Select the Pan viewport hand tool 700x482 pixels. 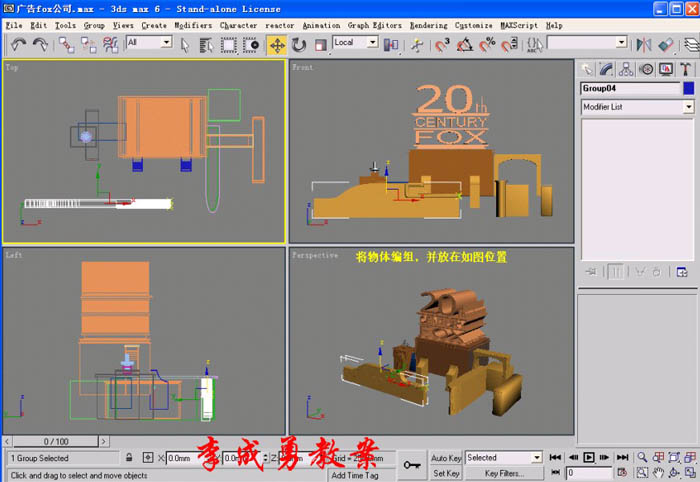pos(658,472)
